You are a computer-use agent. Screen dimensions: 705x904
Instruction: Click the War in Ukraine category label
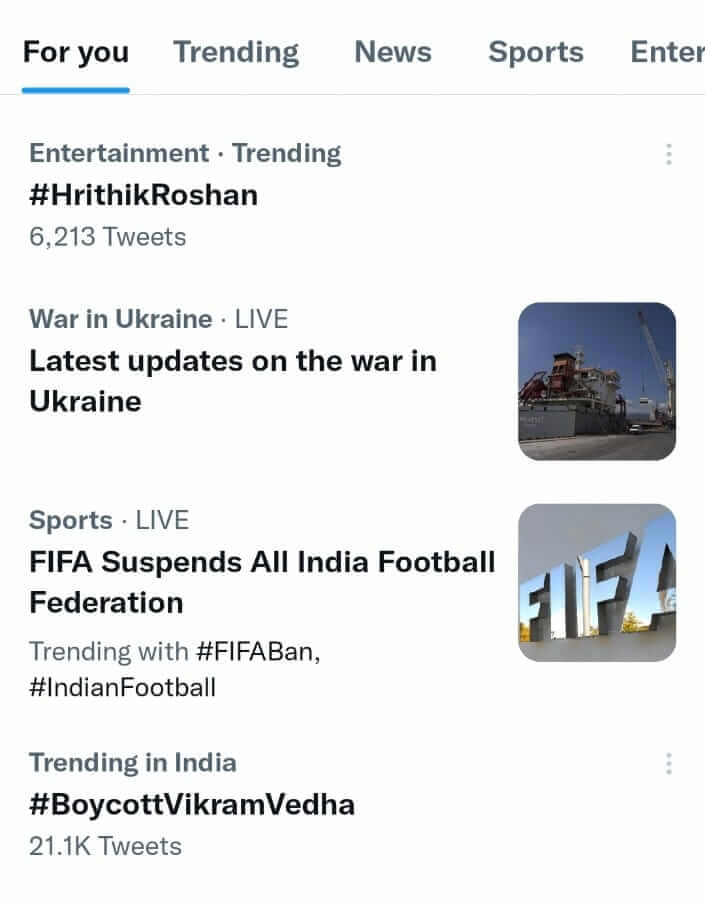120,319
